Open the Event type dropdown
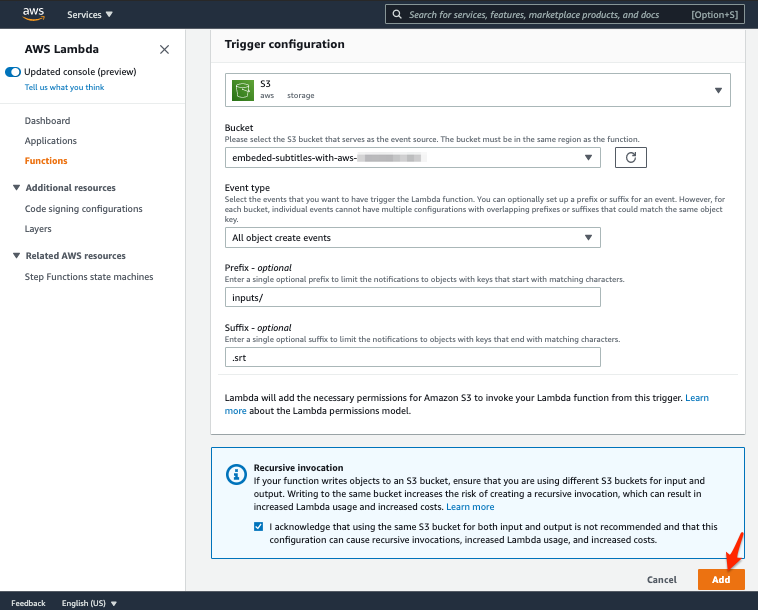Screen dimensions: 758x610 coord(412,238)
